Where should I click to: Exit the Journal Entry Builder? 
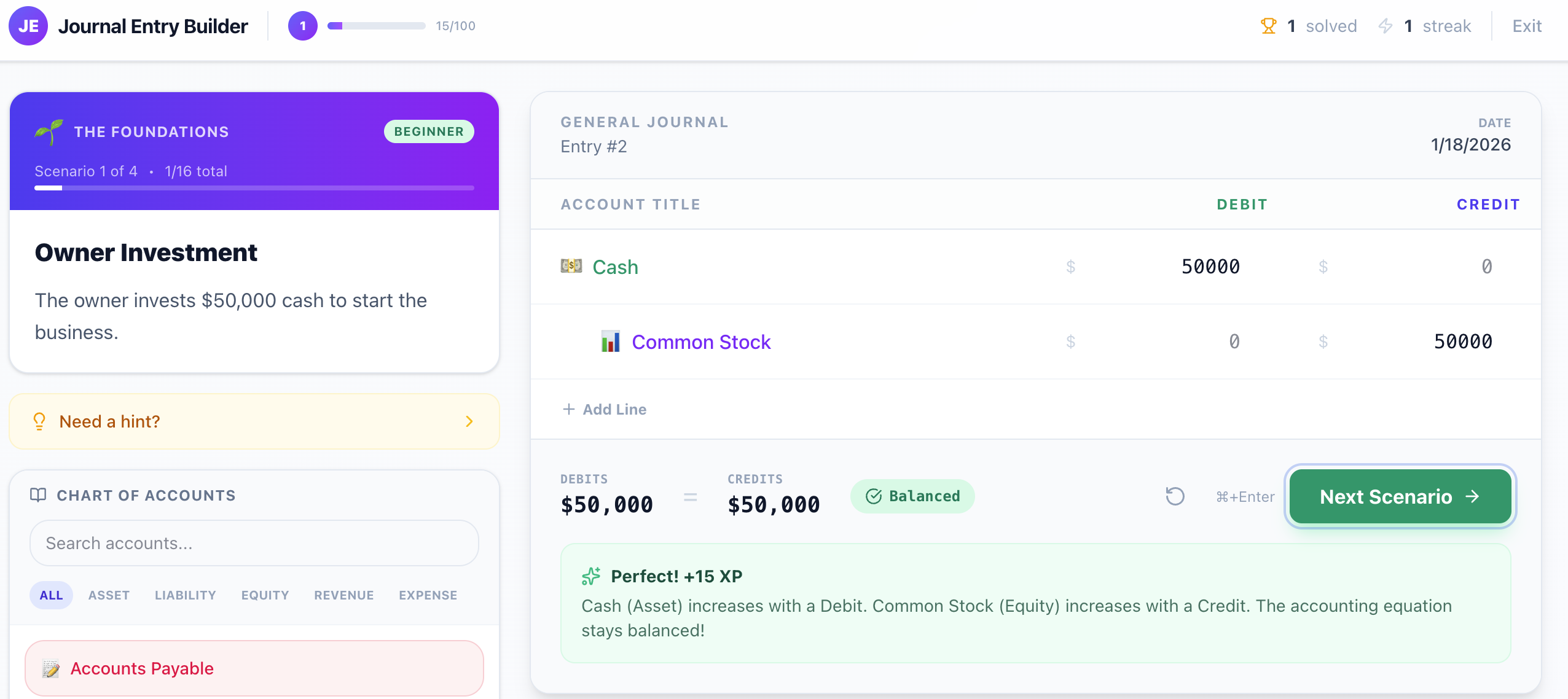click(x=1526, y=26)
